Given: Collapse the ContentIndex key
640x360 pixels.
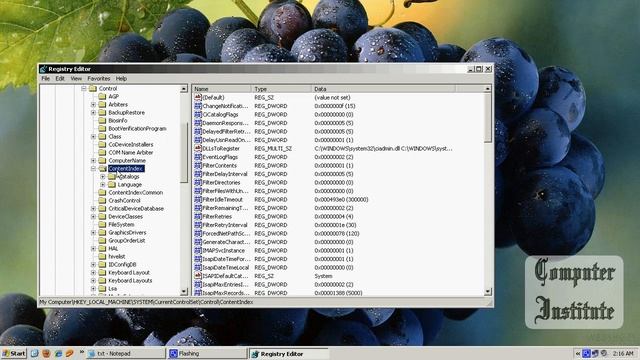Looking at the screenshot, I should tap(93, 169).
